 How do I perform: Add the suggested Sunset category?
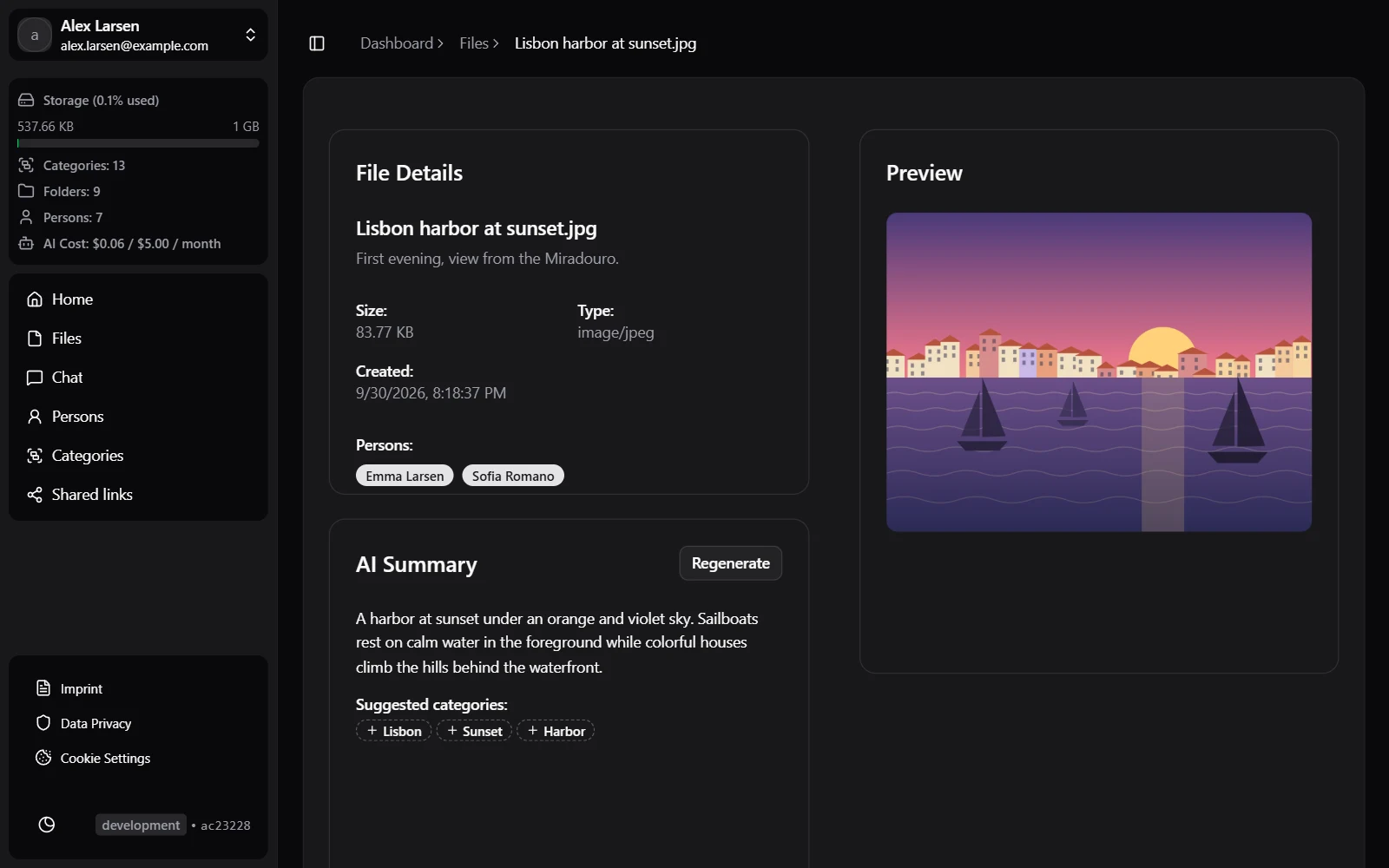[x=474, y=731]
